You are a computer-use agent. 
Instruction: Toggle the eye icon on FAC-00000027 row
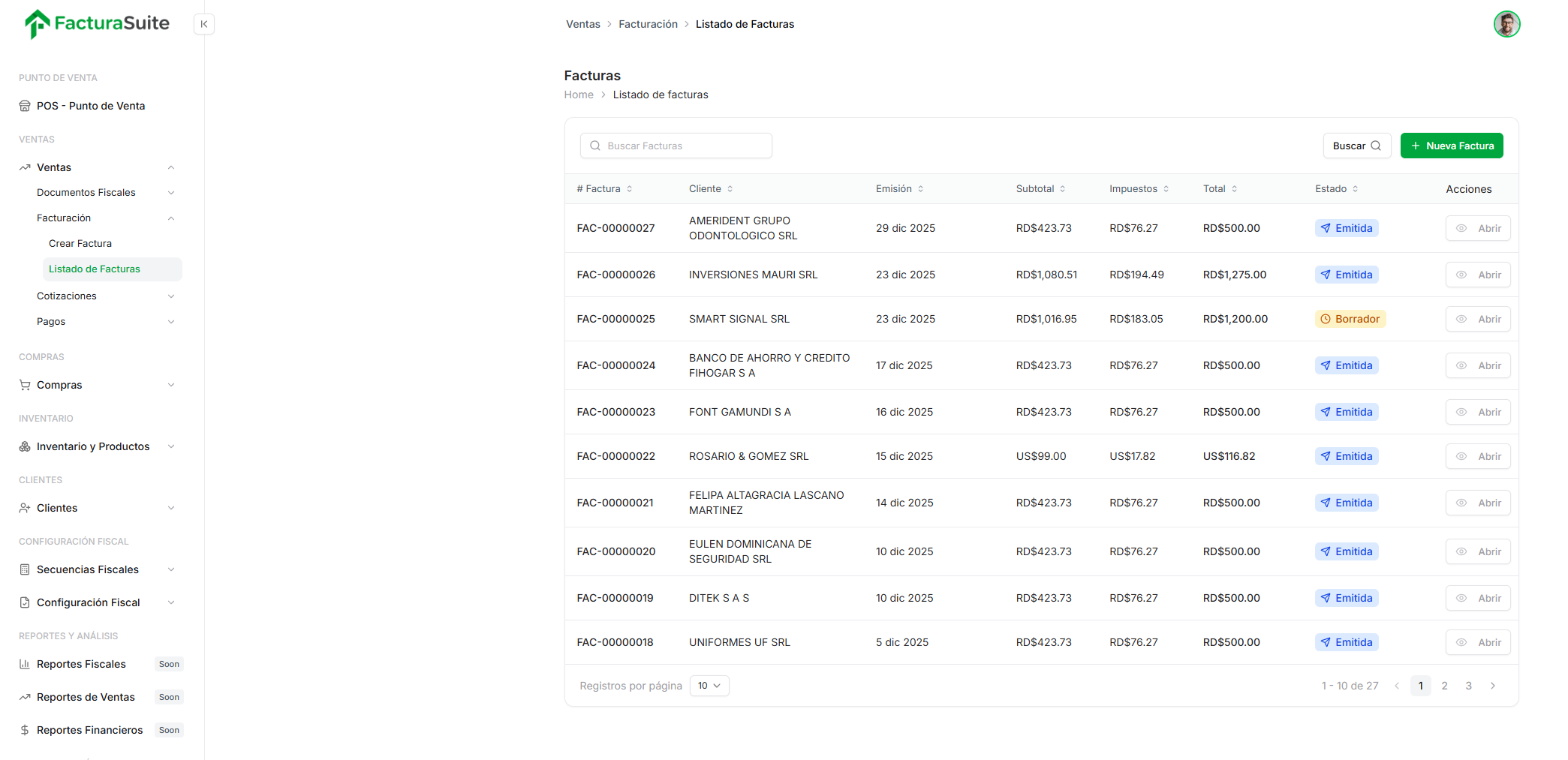[1461, 228]
